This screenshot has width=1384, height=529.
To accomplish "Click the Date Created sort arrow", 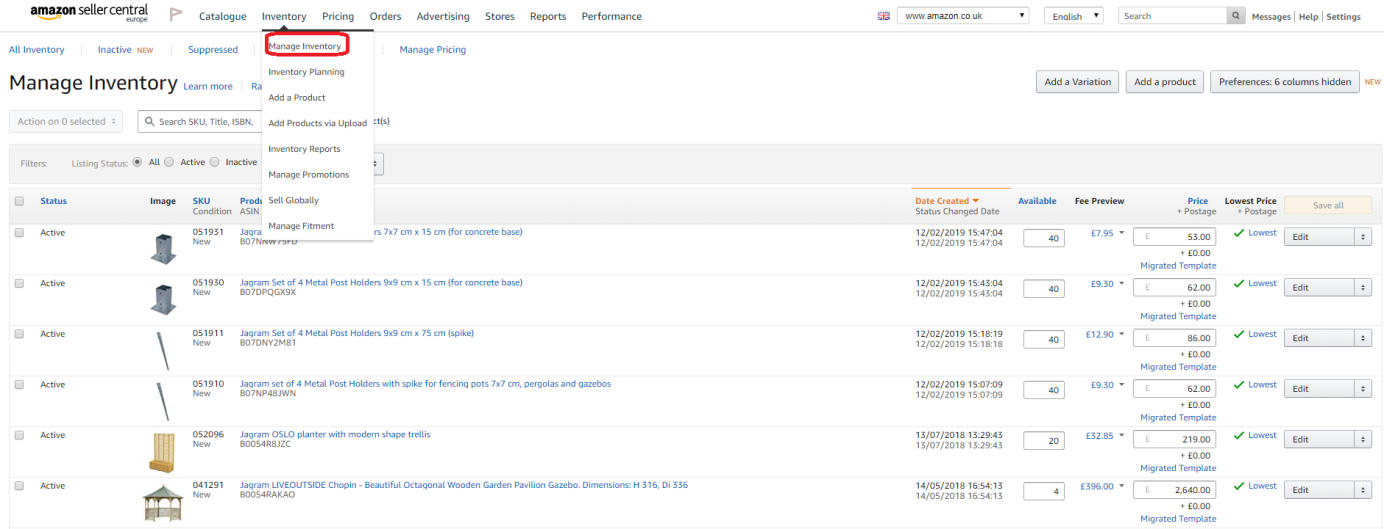I will click(x=976, y=201).
